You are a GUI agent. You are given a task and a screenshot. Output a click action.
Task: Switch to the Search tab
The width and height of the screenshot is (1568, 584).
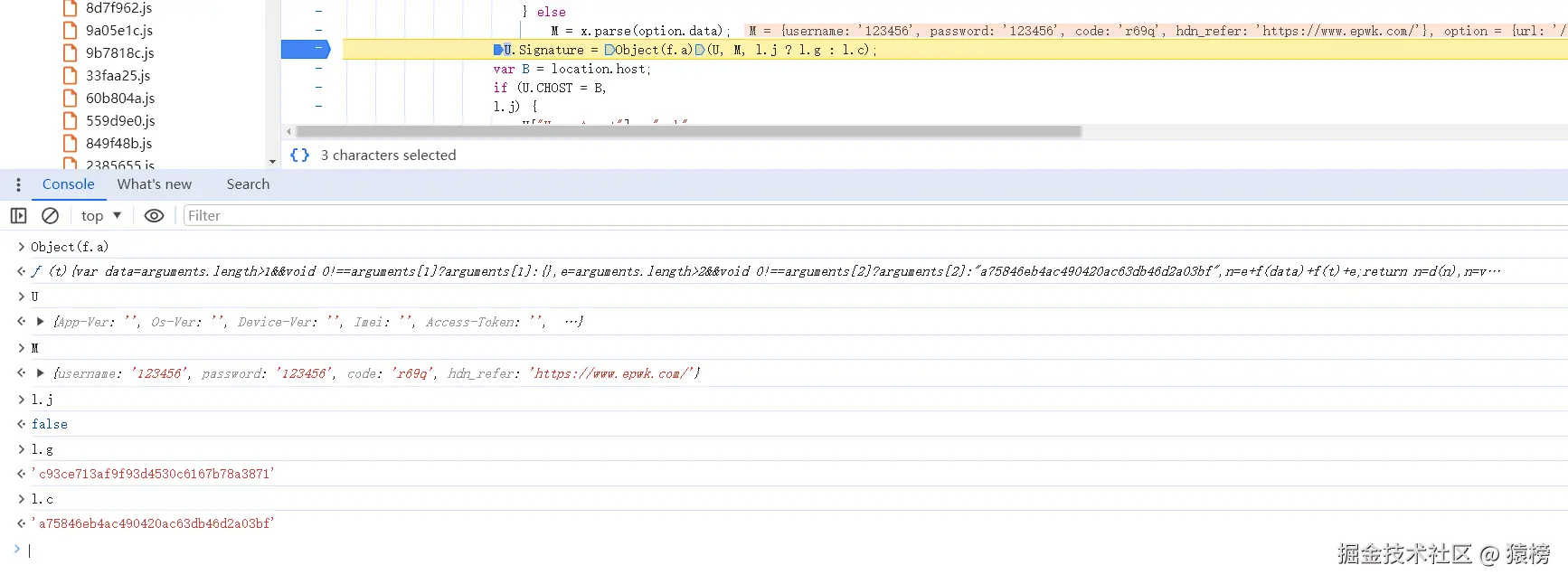click(x=248, y=184)
